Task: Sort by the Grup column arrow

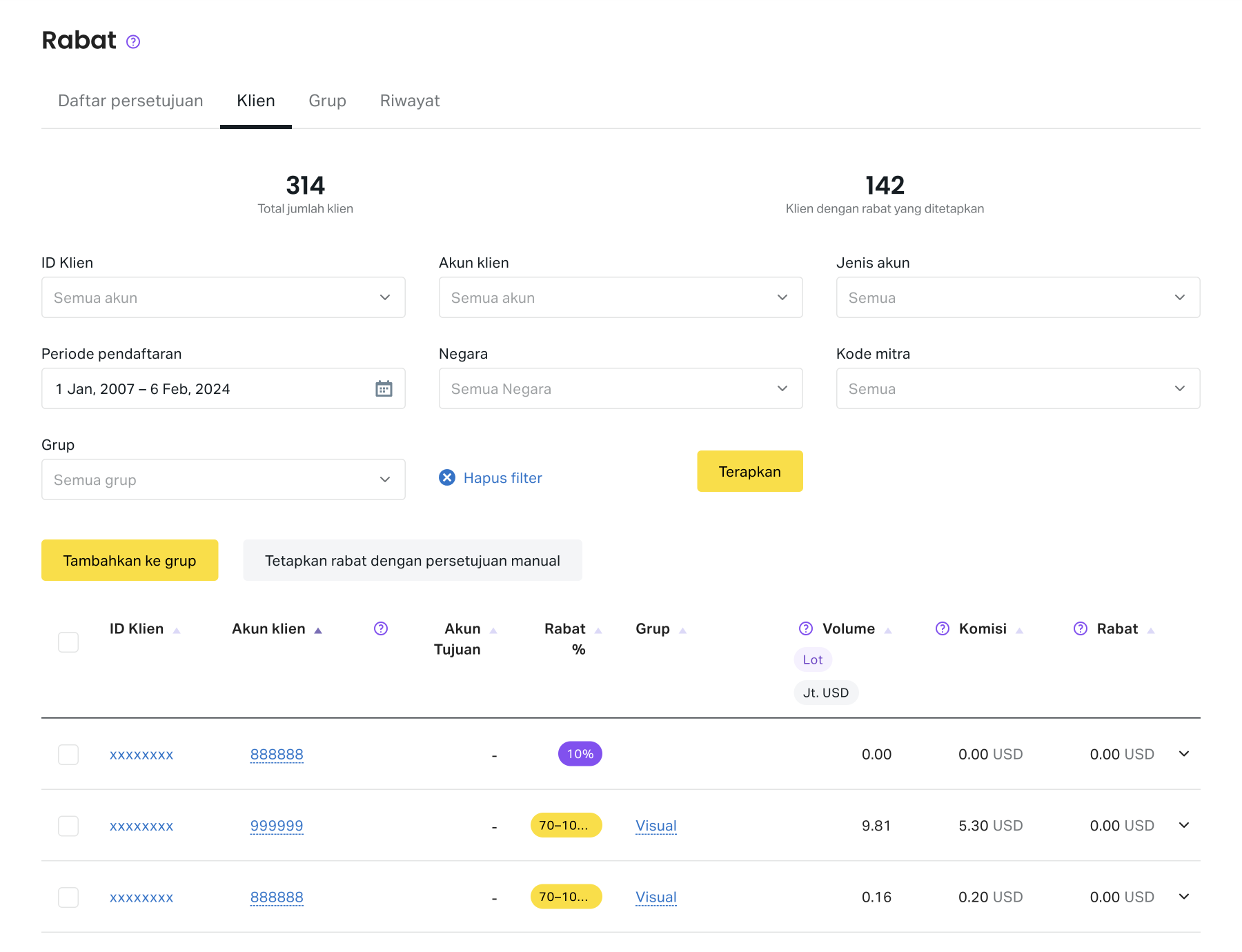Action: coord(682,631)
